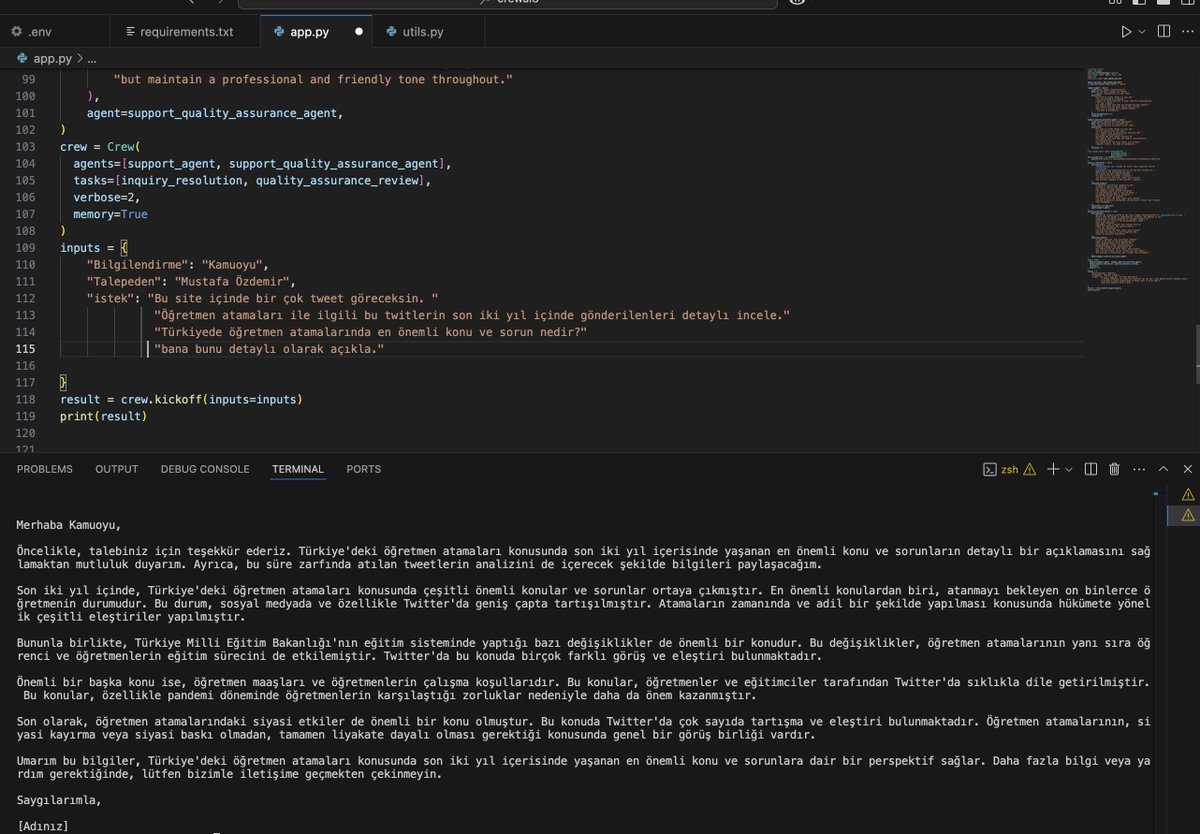Click on "crew = Crew(" code line
1200x834 pixels.
[x=100, y=147]
